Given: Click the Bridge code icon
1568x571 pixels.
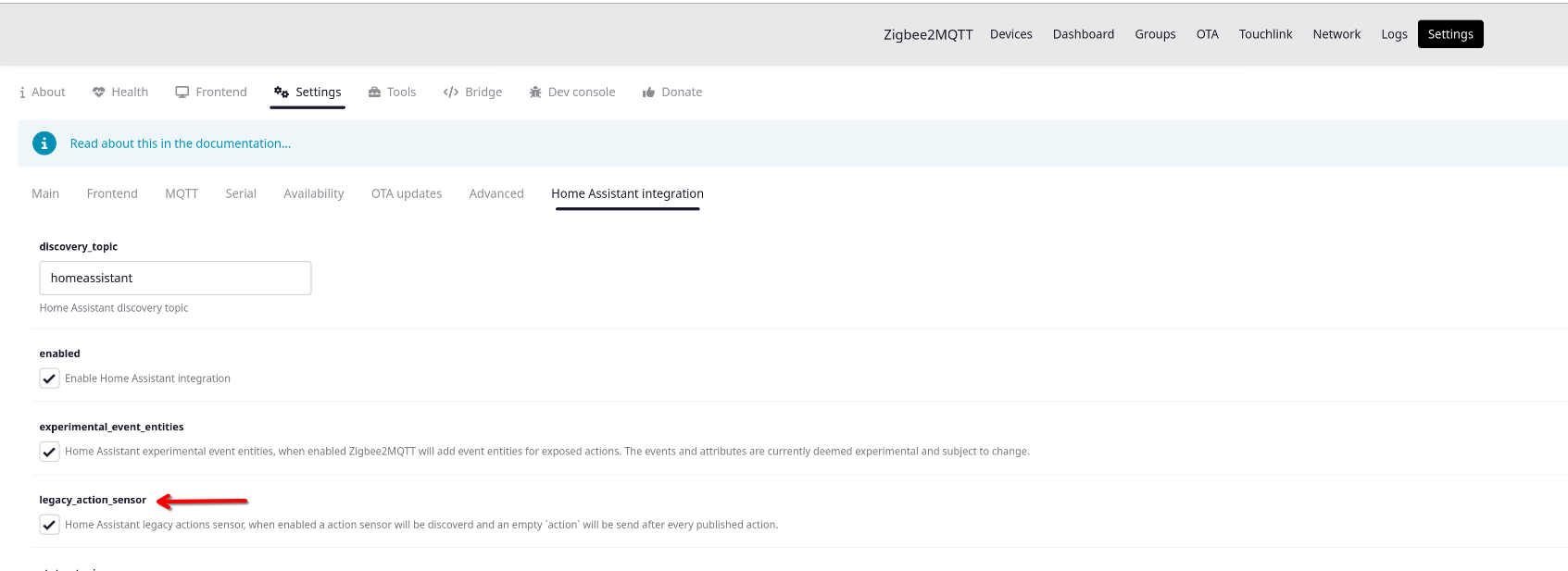Looking at the screenshot, I should tap(451, 93).
